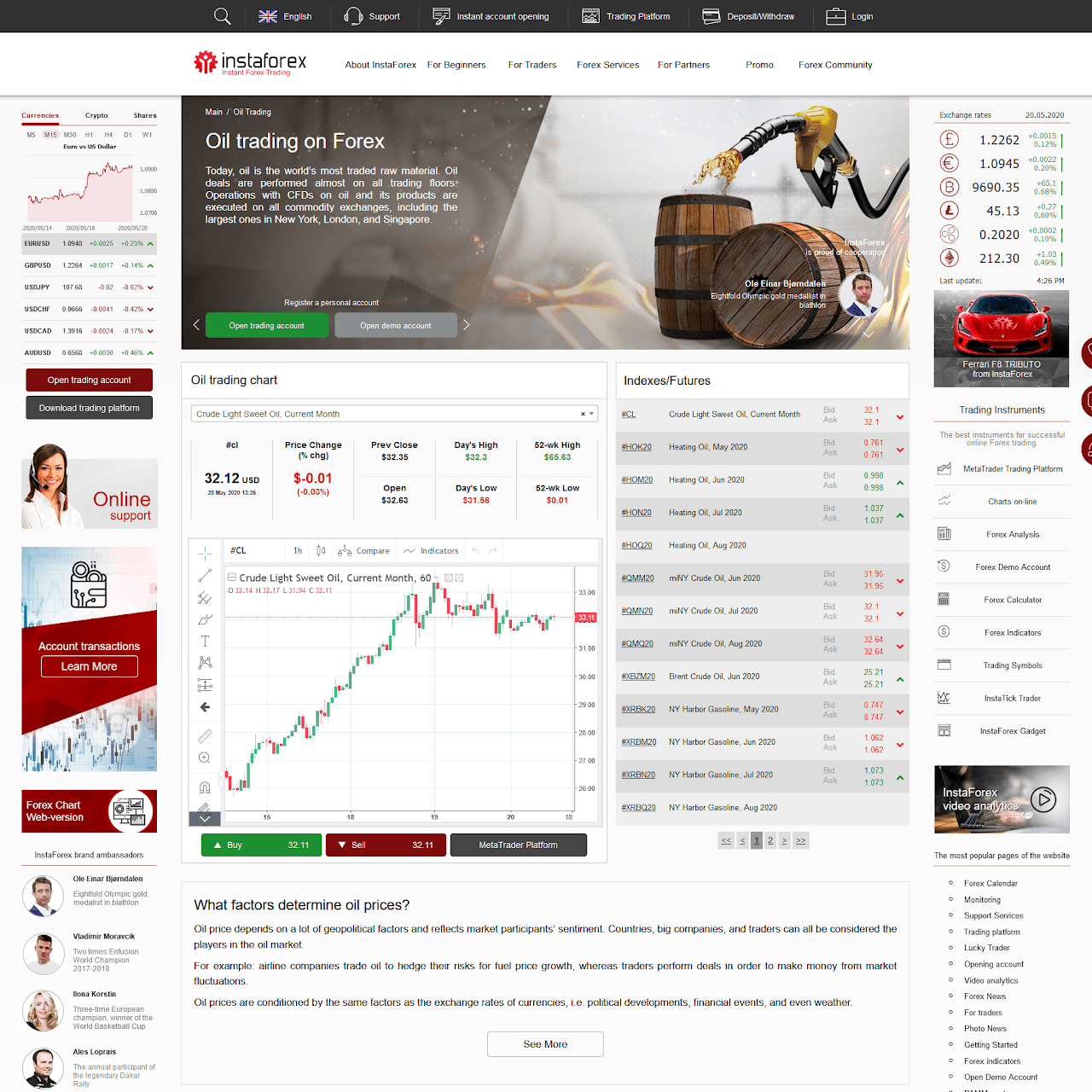Open the For Traders menu
Image resolution: width=1092 pixels, height=1092 pixels.
(532, 65)
